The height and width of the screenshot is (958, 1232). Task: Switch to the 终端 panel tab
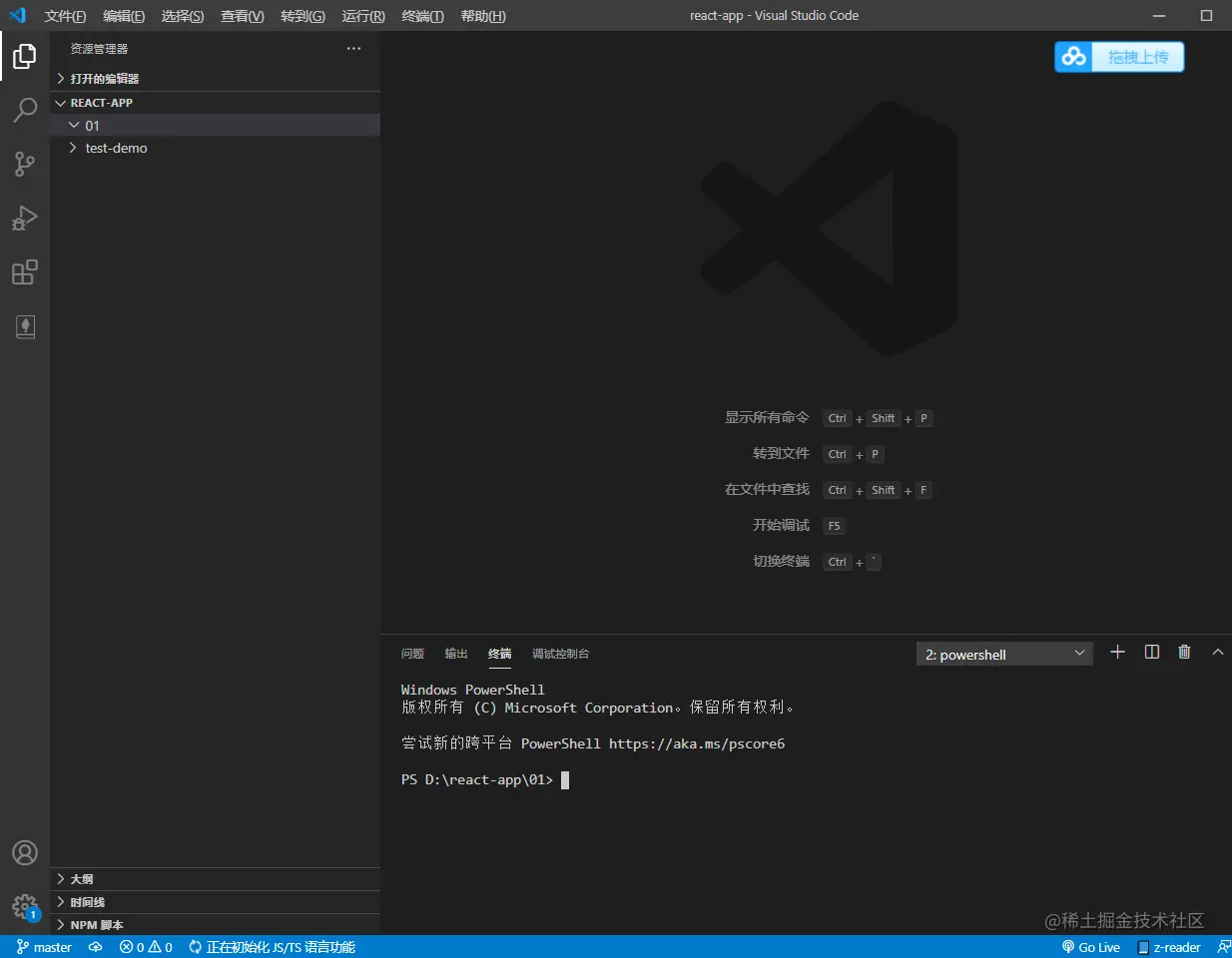click(499, 654)
